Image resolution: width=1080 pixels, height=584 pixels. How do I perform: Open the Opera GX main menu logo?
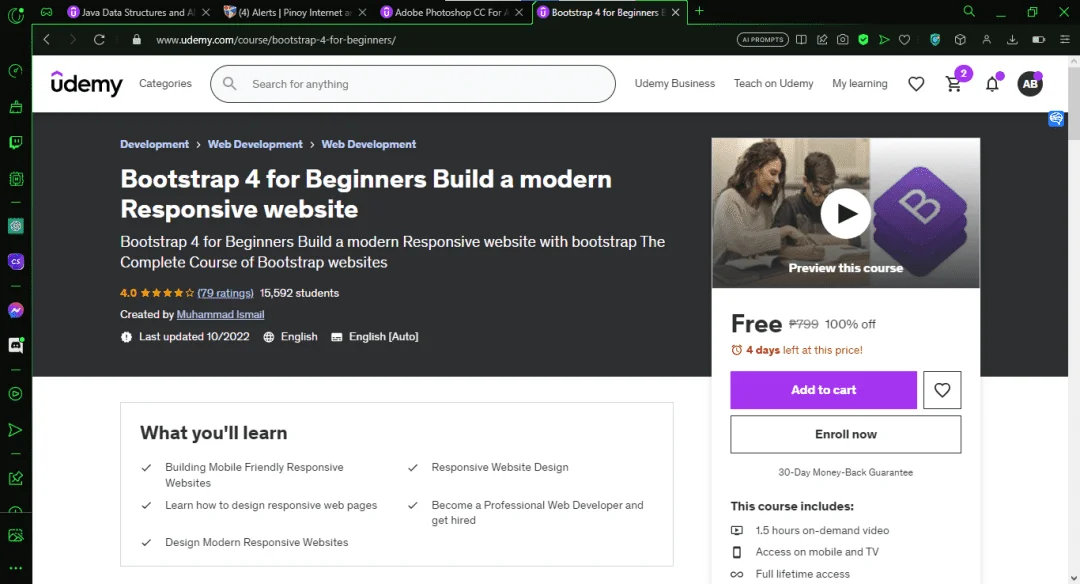click(x=15, y=14)
